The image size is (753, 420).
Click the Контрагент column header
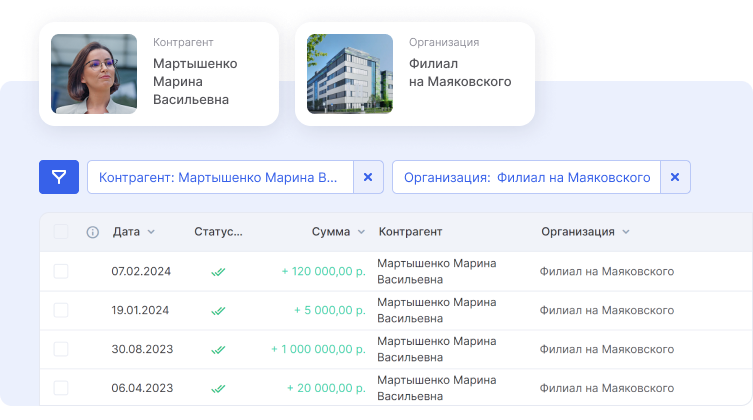tap(410, 232)
